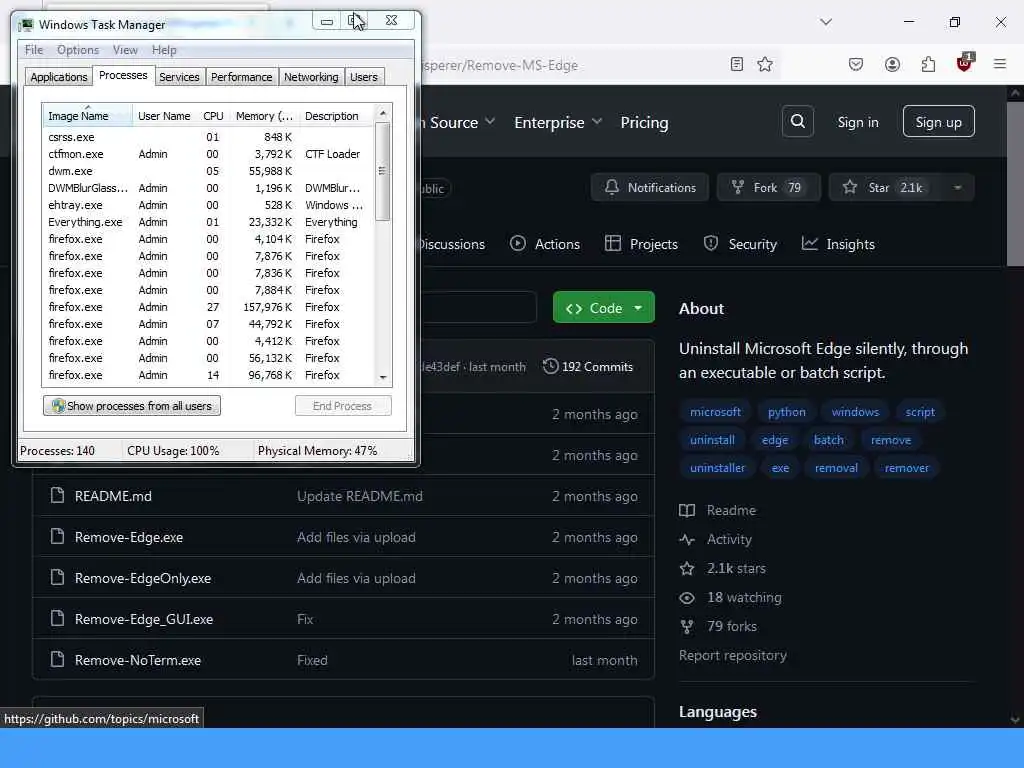Open Firefox hamburger application menu
Screen dimensions: 1024x768
pos(1000,64)
